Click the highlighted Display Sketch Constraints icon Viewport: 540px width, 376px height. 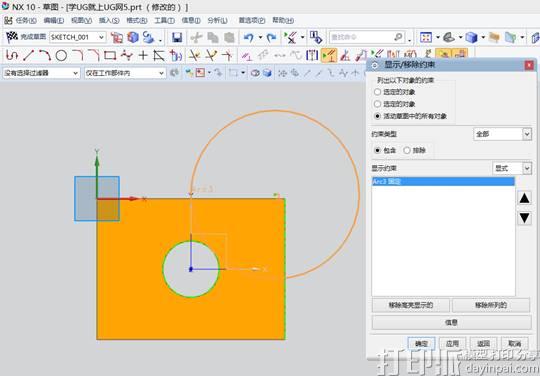click(329, 55)
